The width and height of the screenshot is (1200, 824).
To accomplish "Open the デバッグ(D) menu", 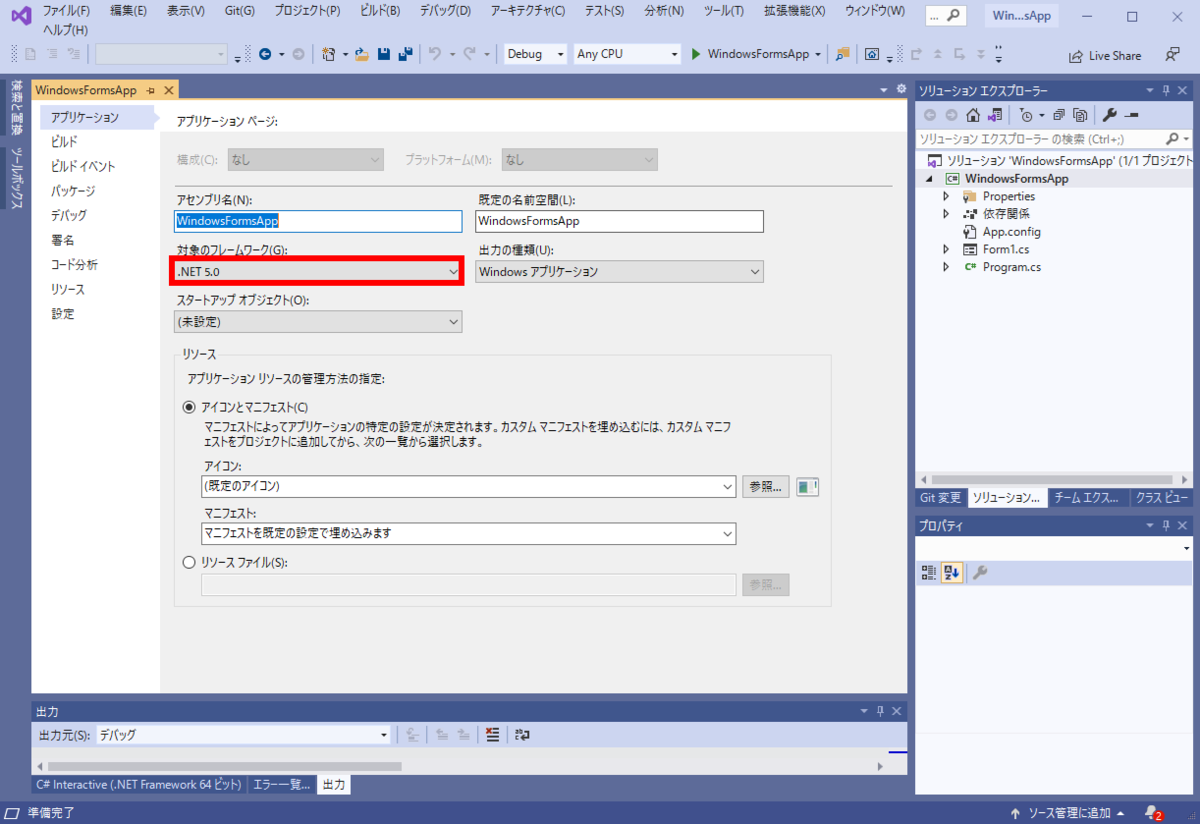I will pos(443,11).
